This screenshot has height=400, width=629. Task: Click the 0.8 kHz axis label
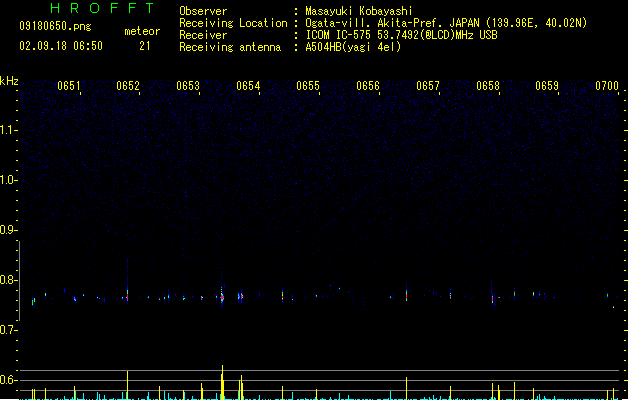[8, 280]
